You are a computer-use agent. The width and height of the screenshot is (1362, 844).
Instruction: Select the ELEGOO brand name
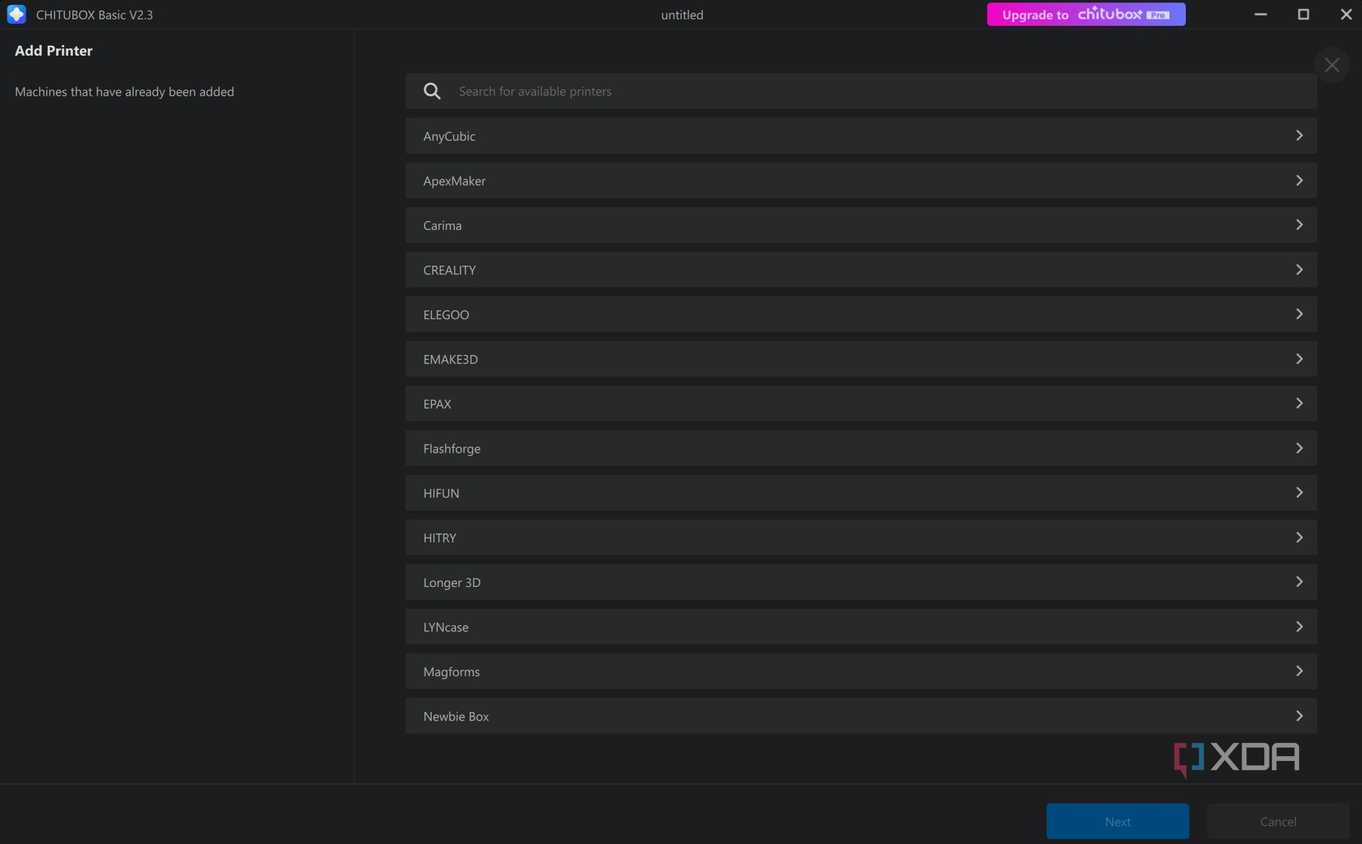coord(446,314)
